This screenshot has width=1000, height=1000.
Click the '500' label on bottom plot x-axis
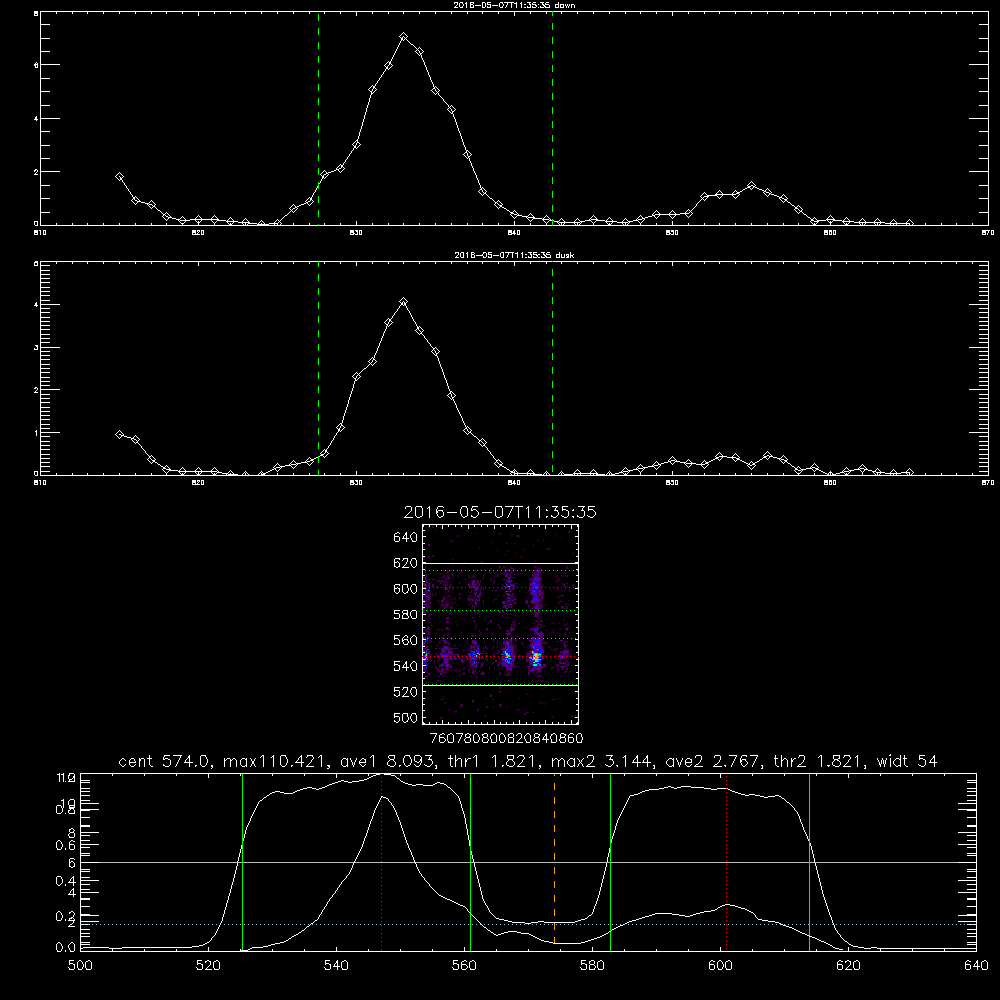pyautogui.click(x=80, y=966)
